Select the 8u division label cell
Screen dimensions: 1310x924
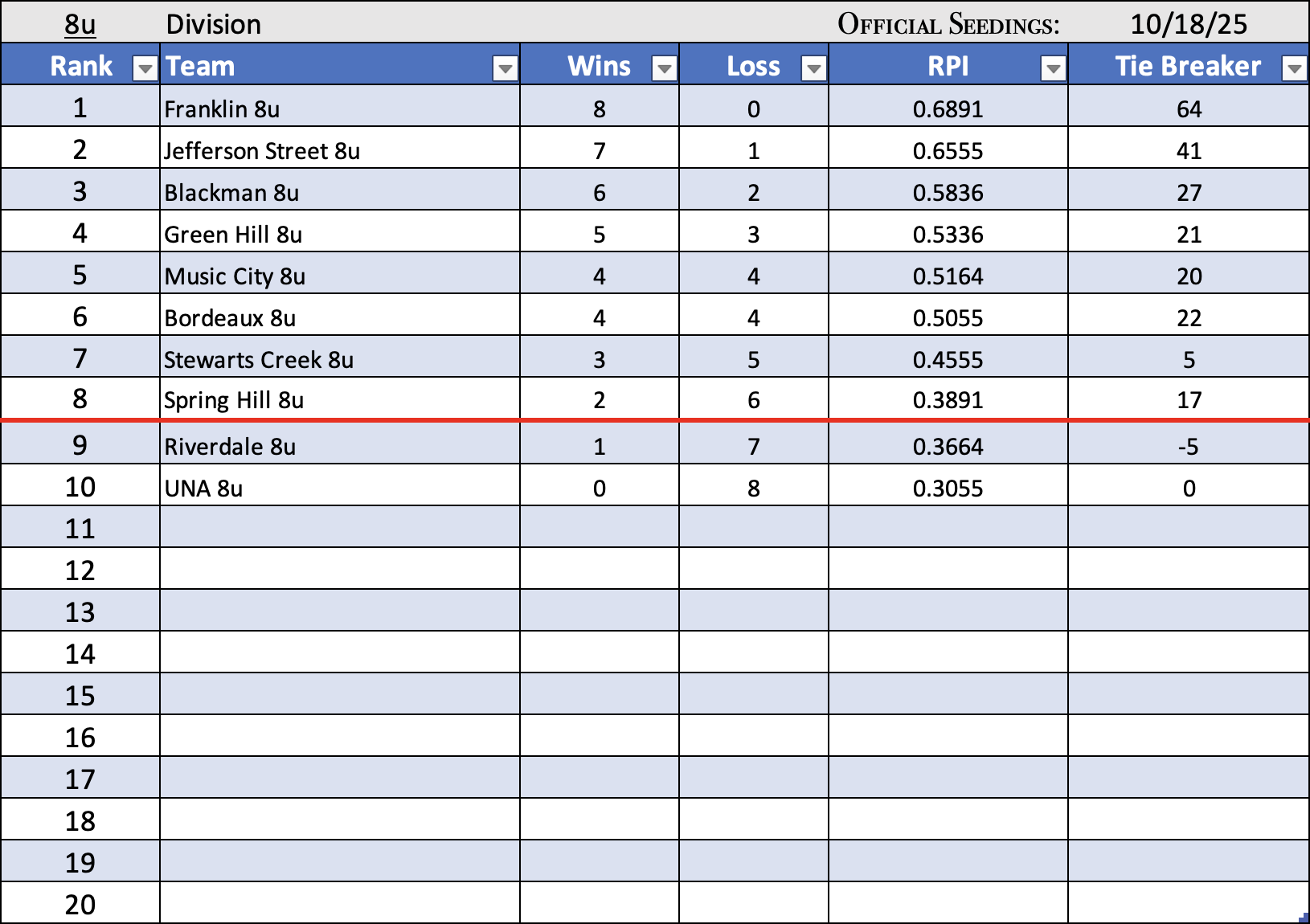(x=80, y=24)
